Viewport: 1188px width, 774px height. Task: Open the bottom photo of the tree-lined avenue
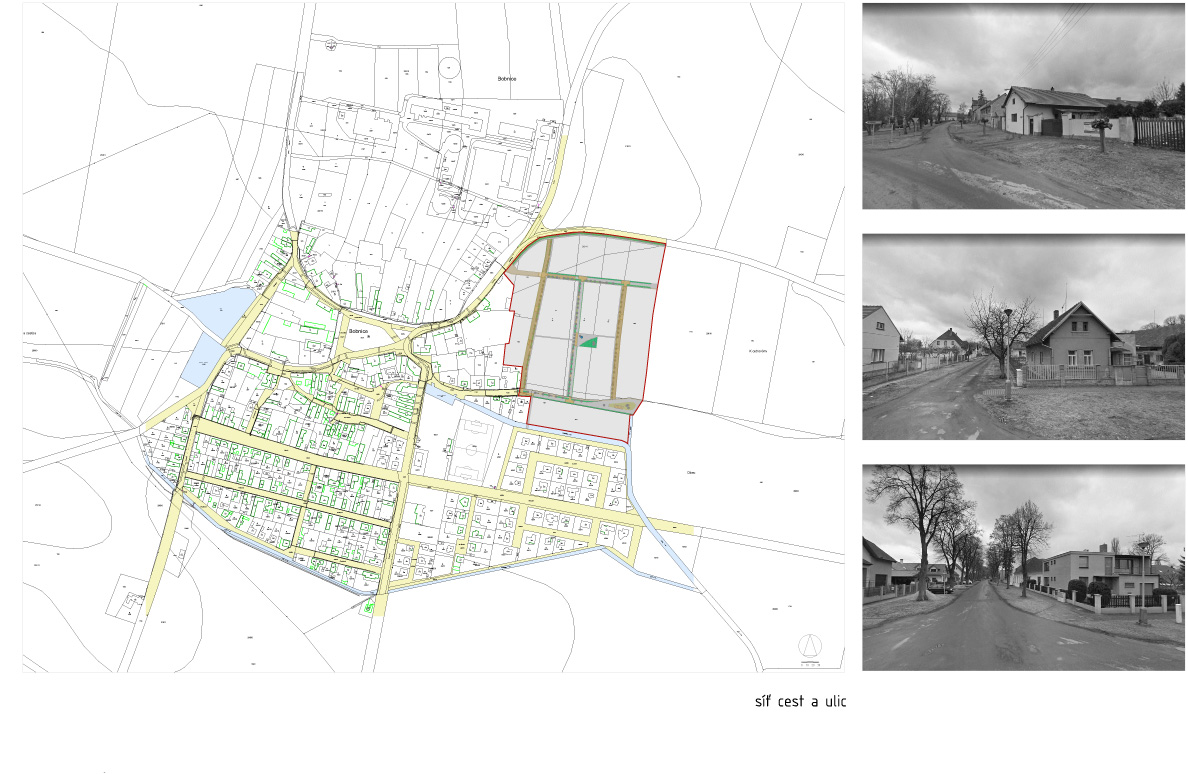pyautogui.click(x=1023, y=567)
